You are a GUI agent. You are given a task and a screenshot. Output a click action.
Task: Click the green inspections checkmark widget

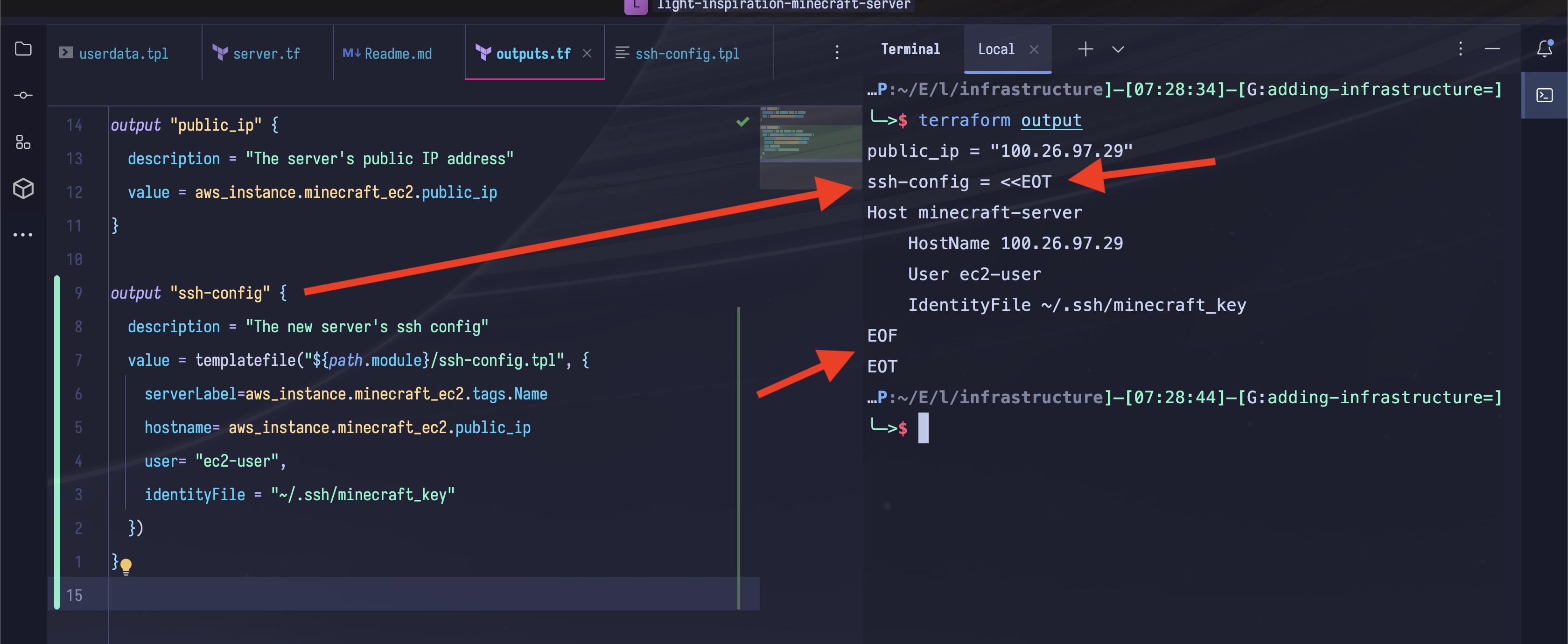pos(742,122)
